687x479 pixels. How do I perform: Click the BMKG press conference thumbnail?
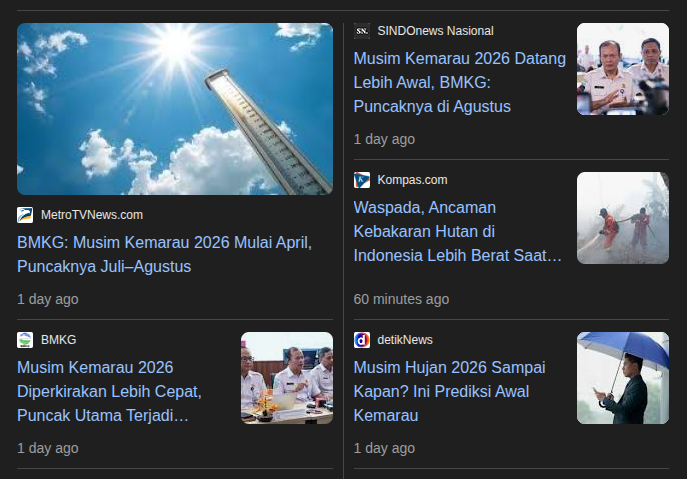click(287, 377)
